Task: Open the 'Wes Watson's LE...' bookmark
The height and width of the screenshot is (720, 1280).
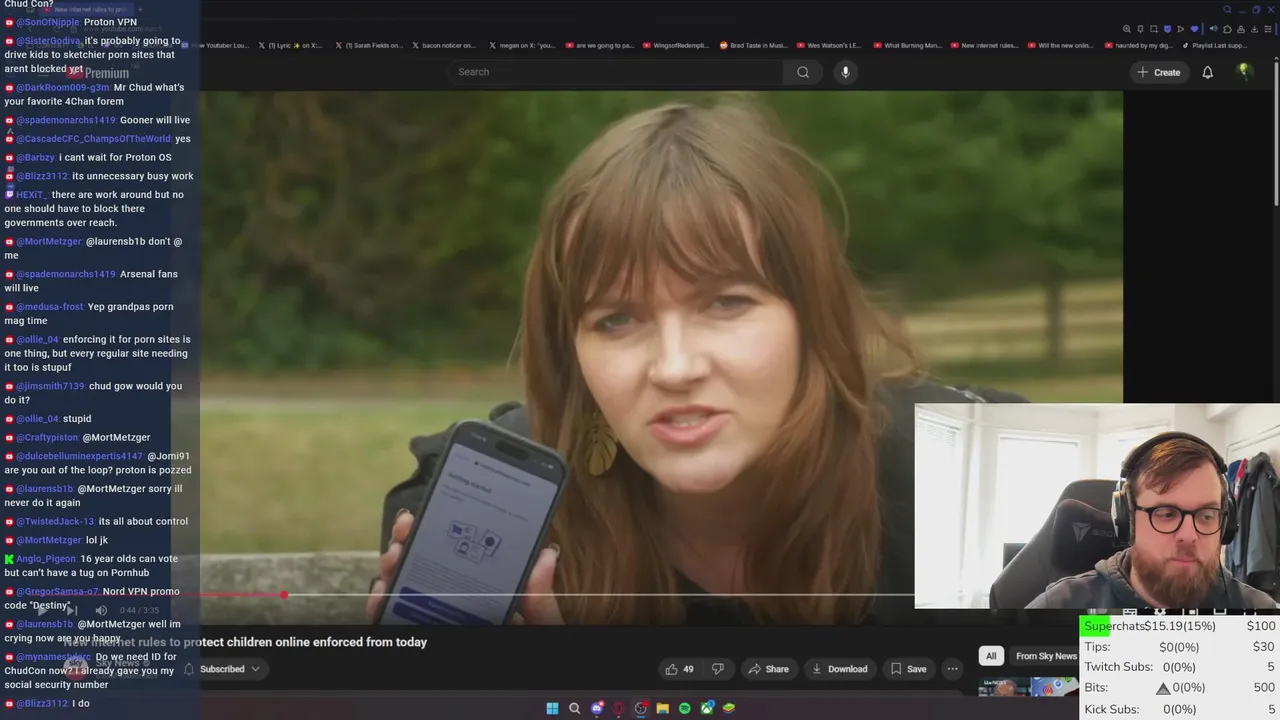Action: (x=828, y=45)
